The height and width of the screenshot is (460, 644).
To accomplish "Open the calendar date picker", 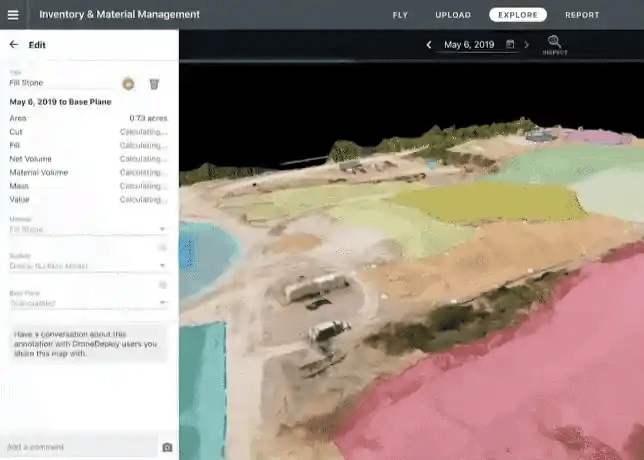I will [x=510, y=45].
